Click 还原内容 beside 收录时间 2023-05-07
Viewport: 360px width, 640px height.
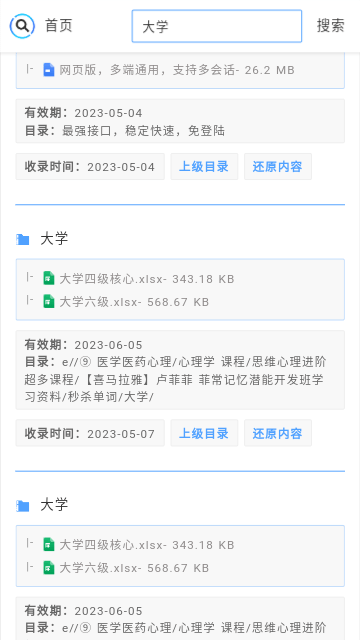point(278,433)
